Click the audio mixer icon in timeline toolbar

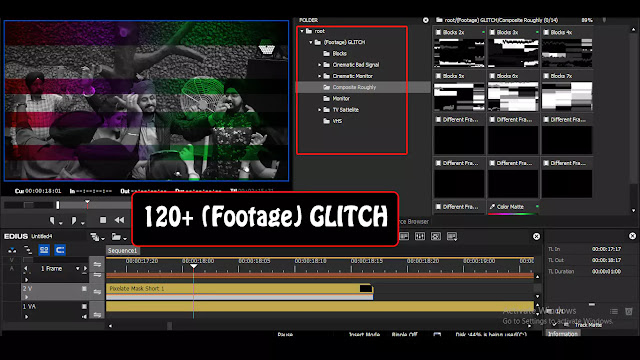coord(420,236)
